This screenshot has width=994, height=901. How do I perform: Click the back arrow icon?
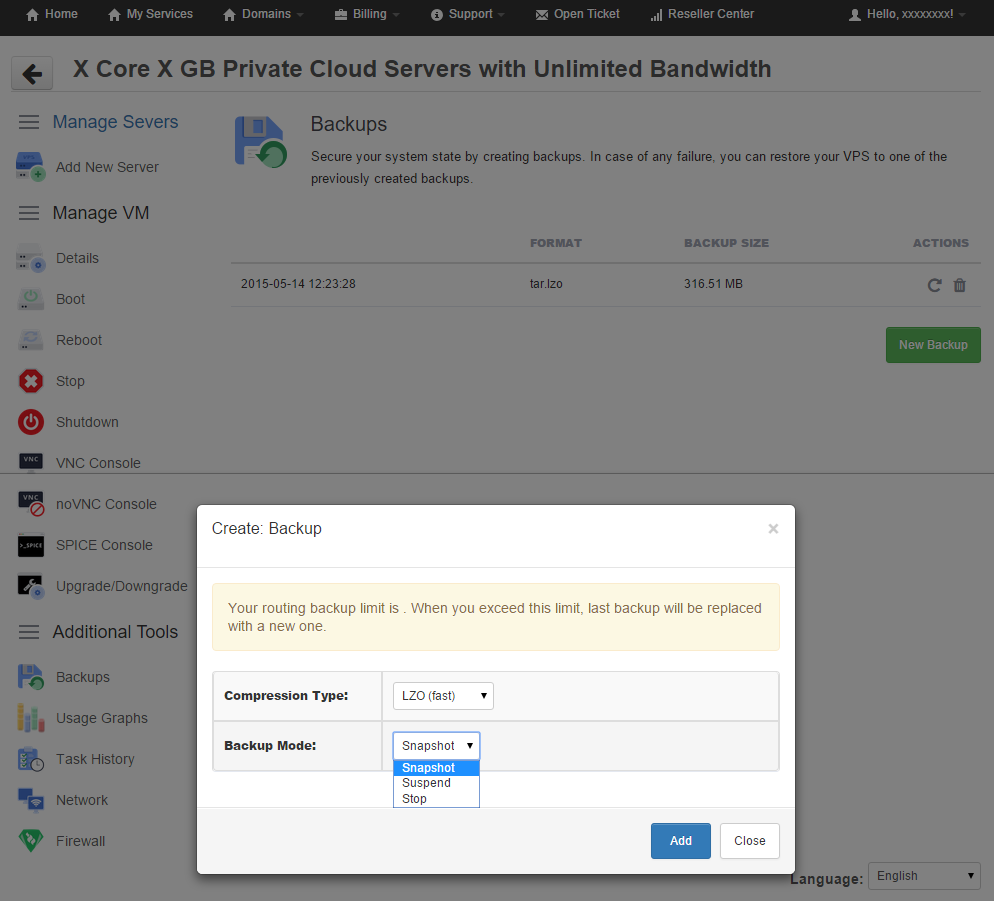tap(32, 73)
